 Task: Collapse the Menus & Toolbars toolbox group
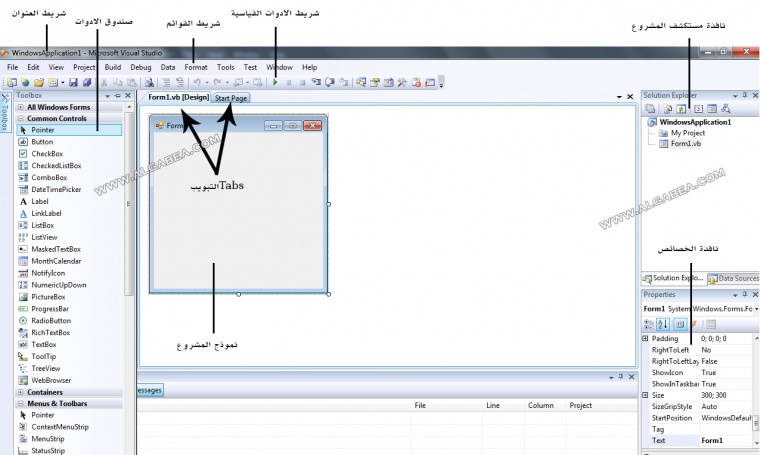pos(21,404)
